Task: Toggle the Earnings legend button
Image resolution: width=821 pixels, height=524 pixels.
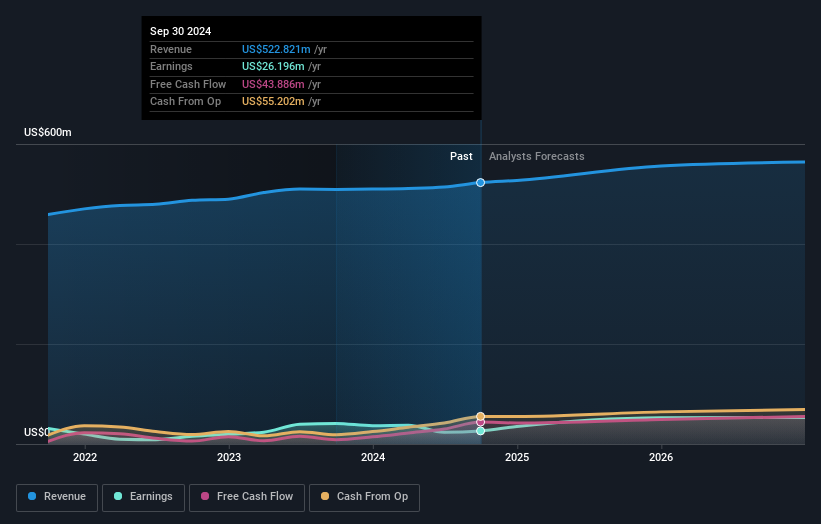Action: click(143, 497)
